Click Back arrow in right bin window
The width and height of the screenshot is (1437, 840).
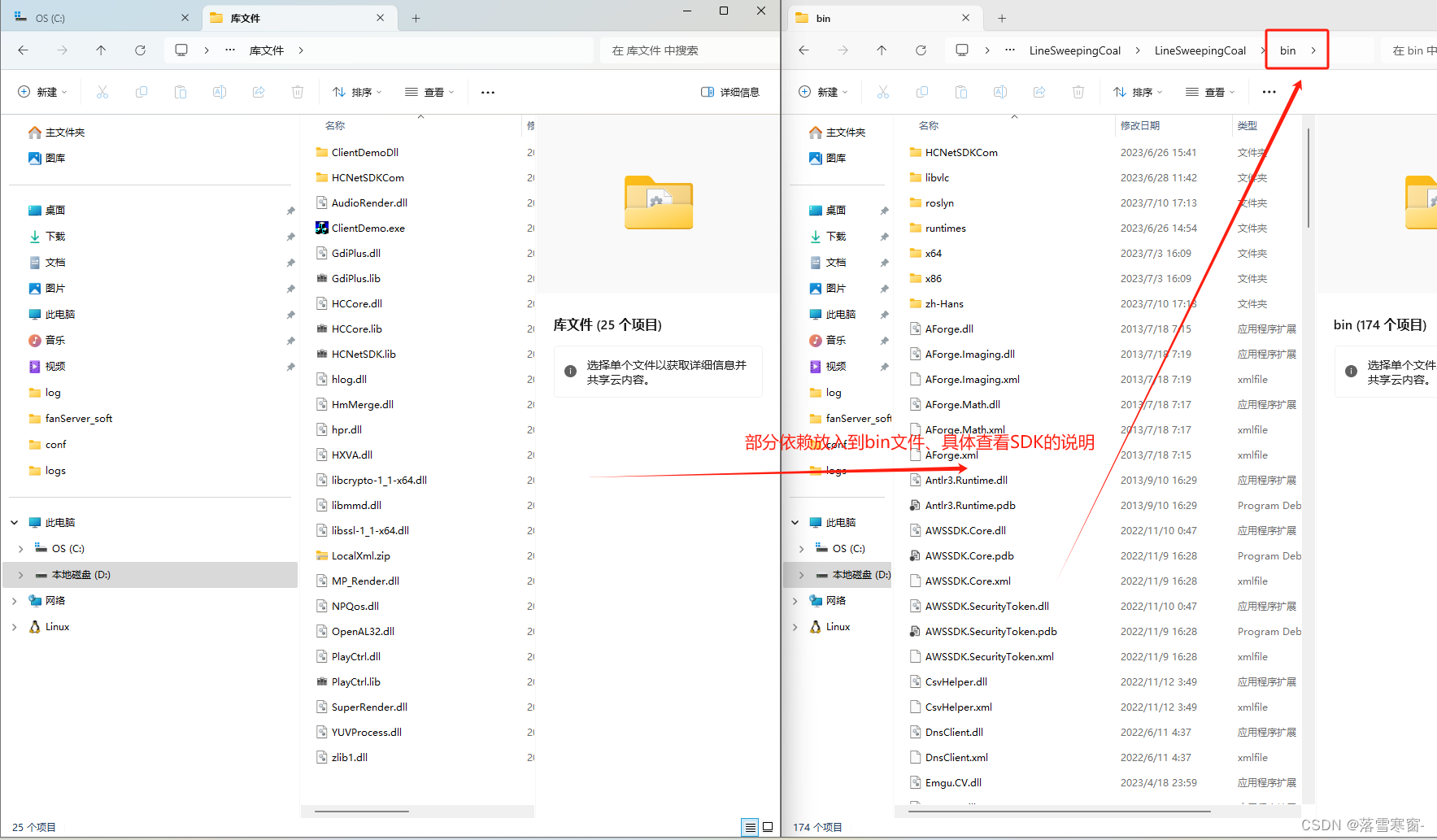803,50
